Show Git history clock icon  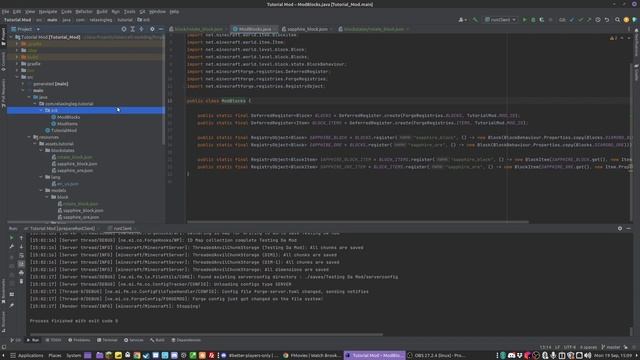click(x=598, y=20)
